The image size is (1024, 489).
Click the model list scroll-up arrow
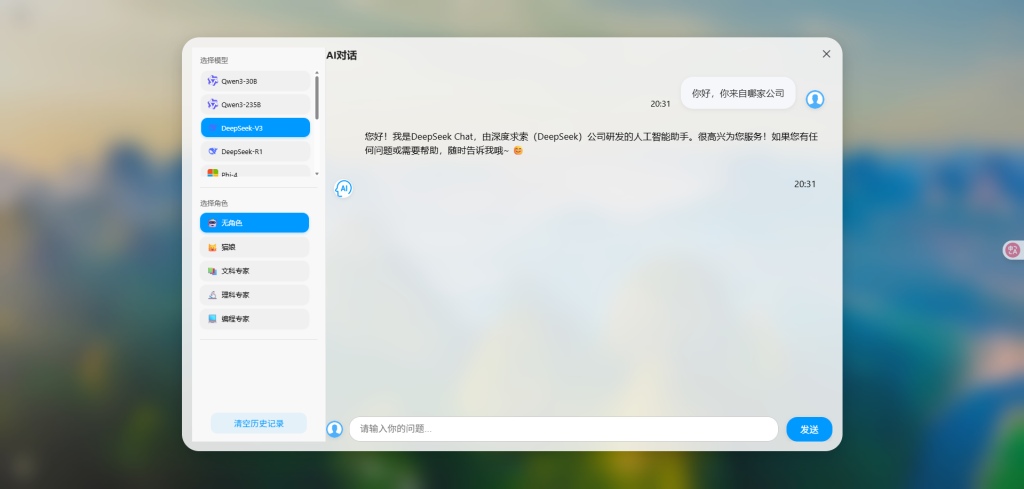pos(317,72)
